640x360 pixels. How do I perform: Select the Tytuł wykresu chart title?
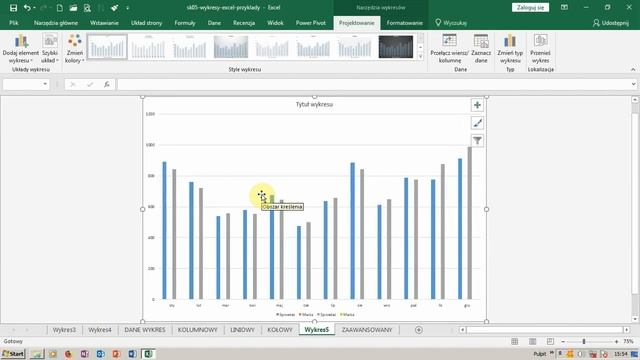314,104
